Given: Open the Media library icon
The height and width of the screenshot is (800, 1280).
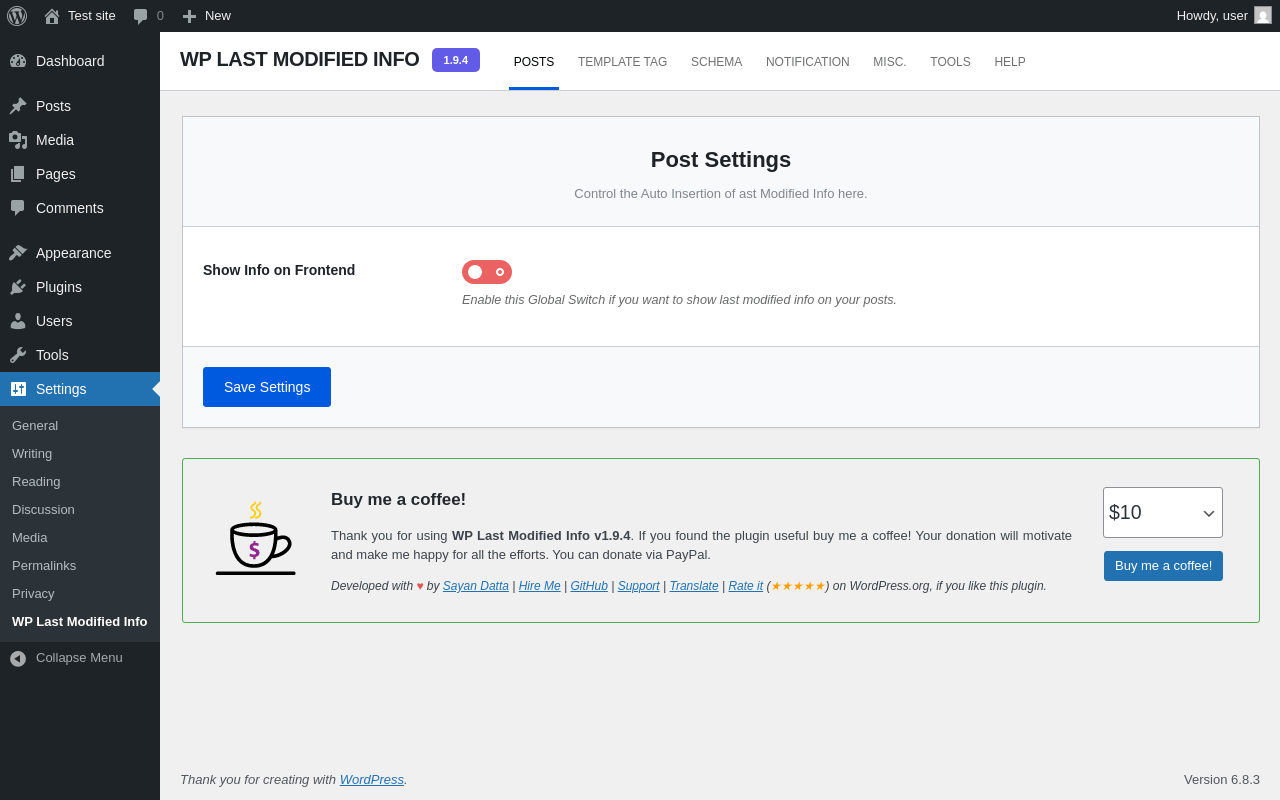Looking at the screenshot, I should pos(18,140).
